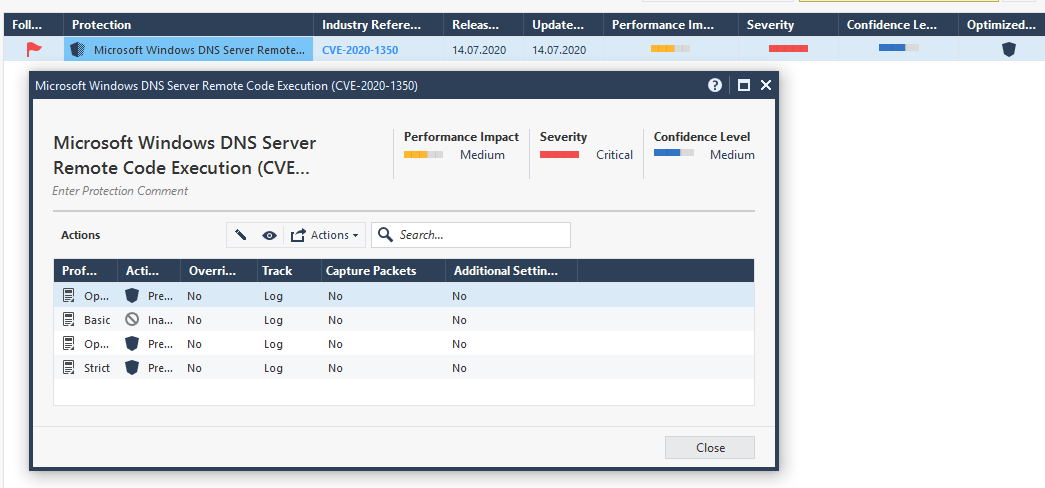Screen dimensions: 1045x488
Task: Click the Enter Protection Comment field
Action: pyautogui.click(x=120, y=191)
